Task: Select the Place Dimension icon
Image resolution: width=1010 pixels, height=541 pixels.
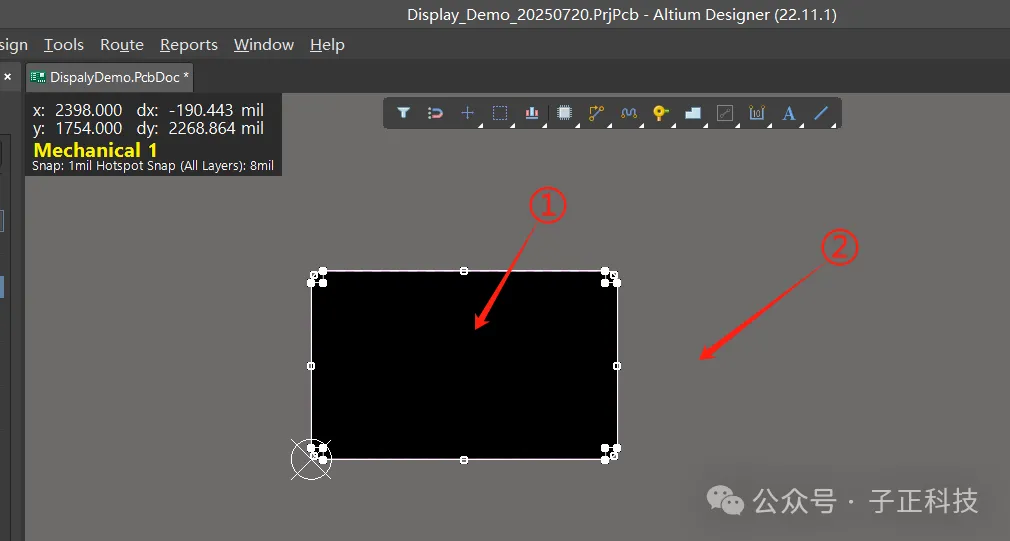Action: [x=757, y=113]
